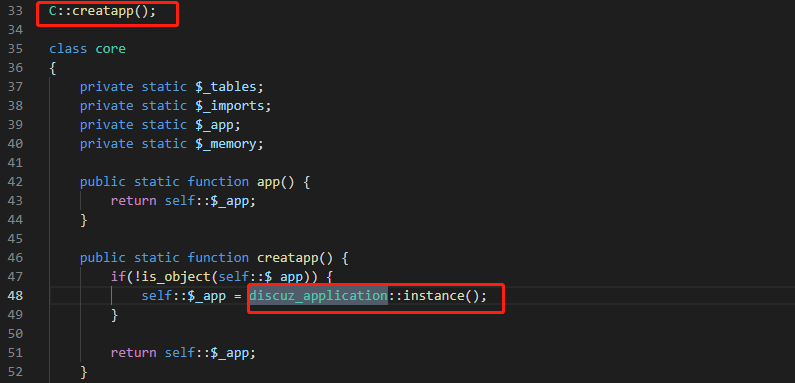The height and width of the screenshot is (383, 795).
Task: Click line number 48 in the gutter
Action: (x=15, y=295)
